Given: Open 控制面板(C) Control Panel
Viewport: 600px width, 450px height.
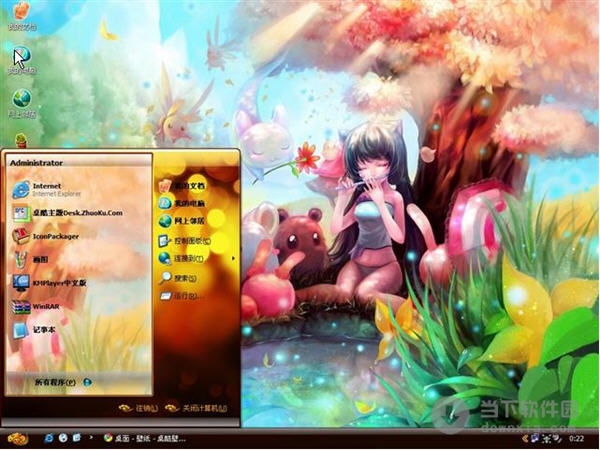Looking at the screenshot, I should [x=185, y=241].
